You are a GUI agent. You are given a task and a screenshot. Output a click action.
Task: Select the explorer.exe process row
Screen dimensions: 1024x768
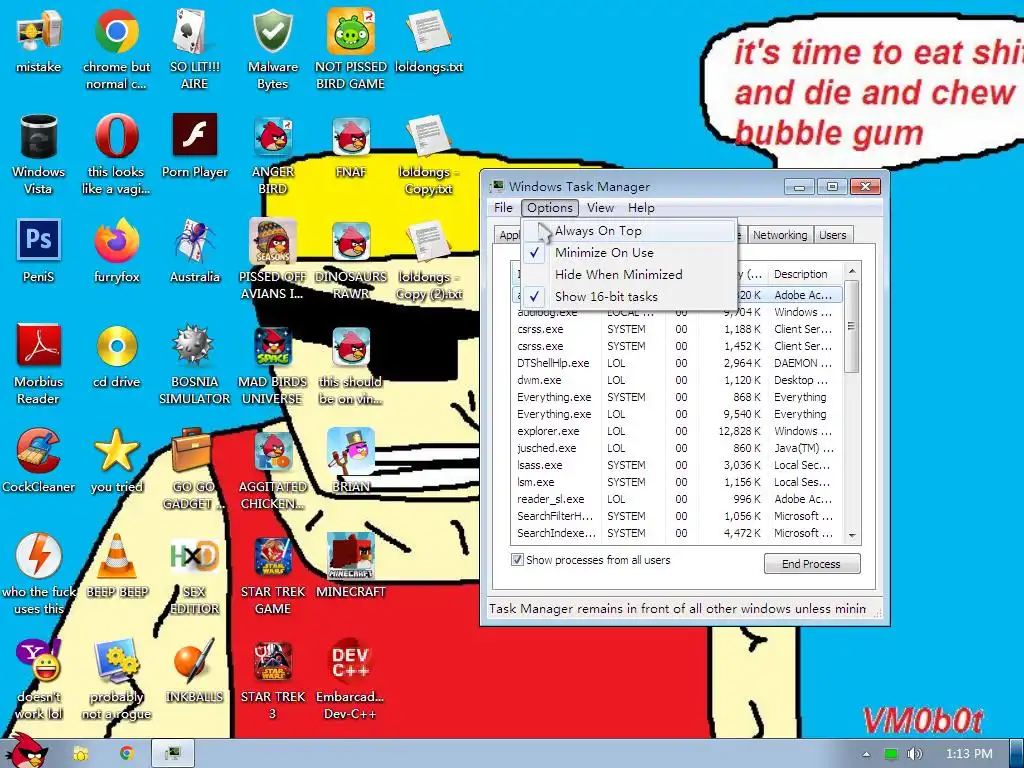tap(676, 431)
